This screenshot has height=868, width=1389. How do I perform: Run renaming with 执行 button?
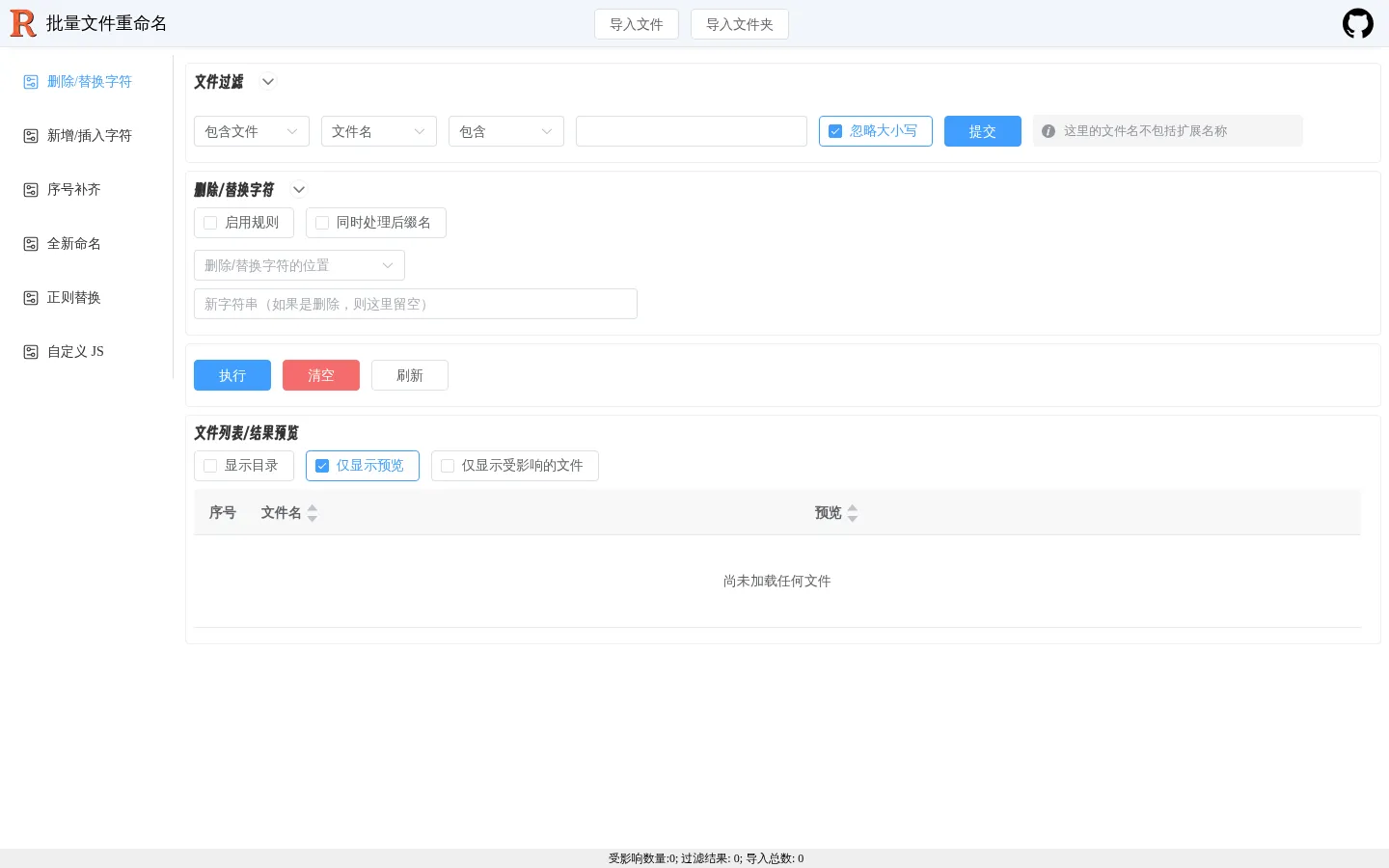(x=232, y=375)
